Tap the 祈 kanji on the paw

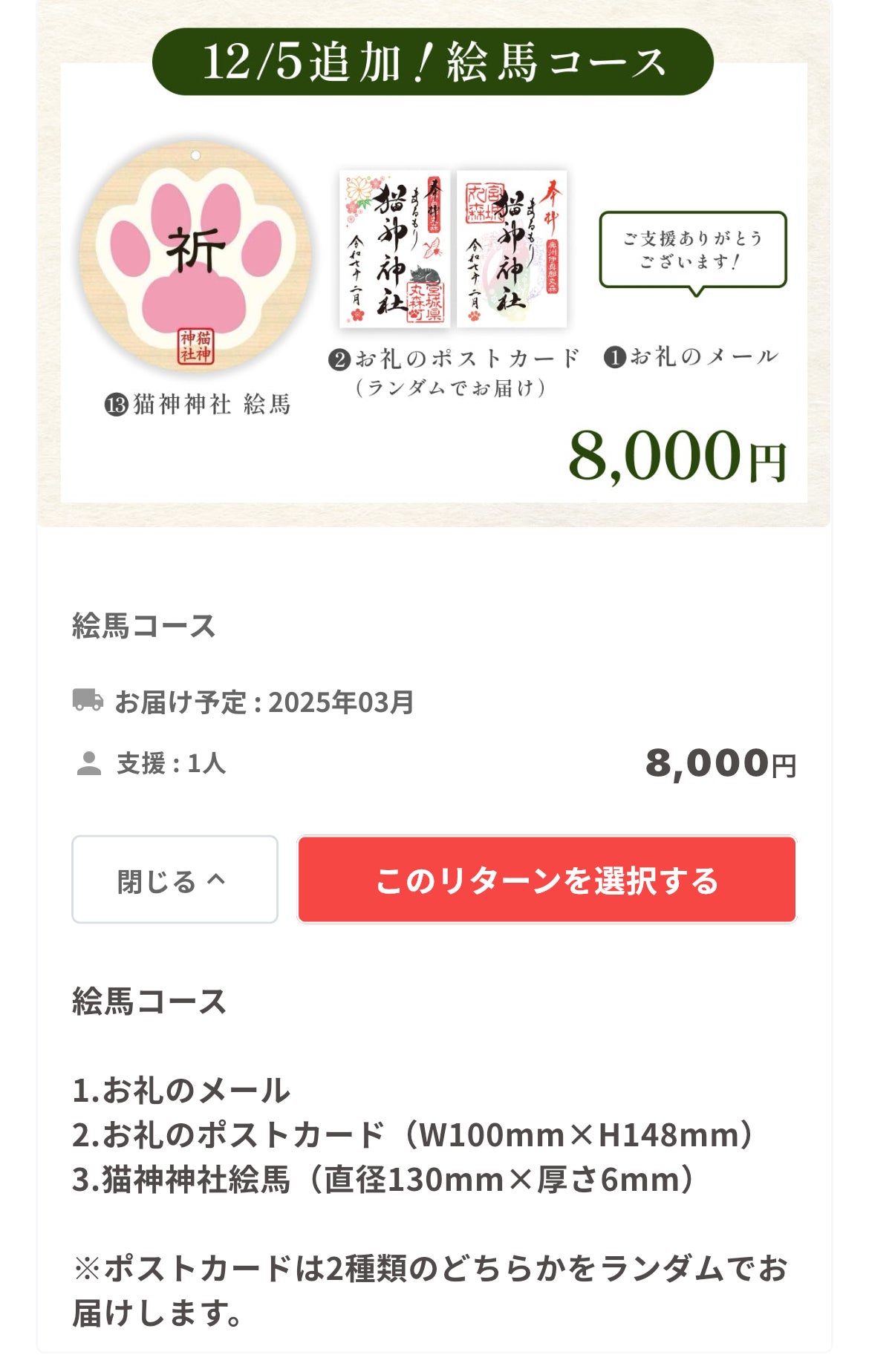coord(195,249)
